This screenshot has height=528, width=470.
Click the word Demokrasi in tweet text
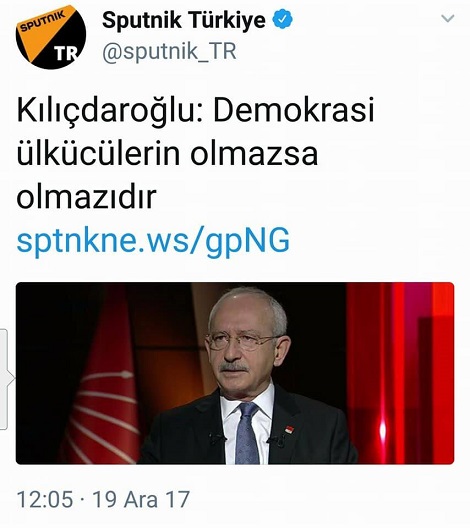coord(294,110)
